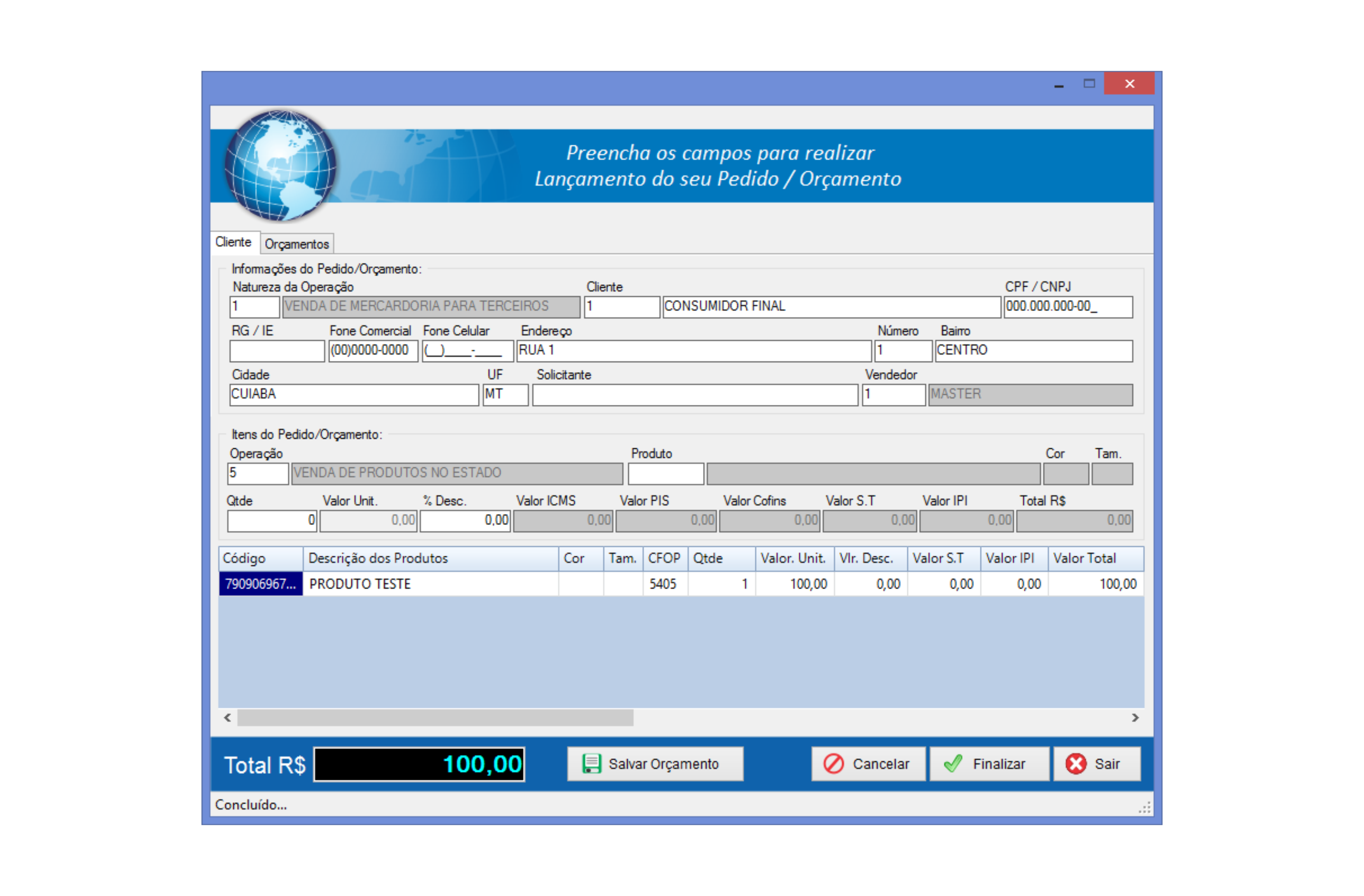Click the red X Sair icon
This screenshot has height=896, width=1364.
tap(1076, 763)
